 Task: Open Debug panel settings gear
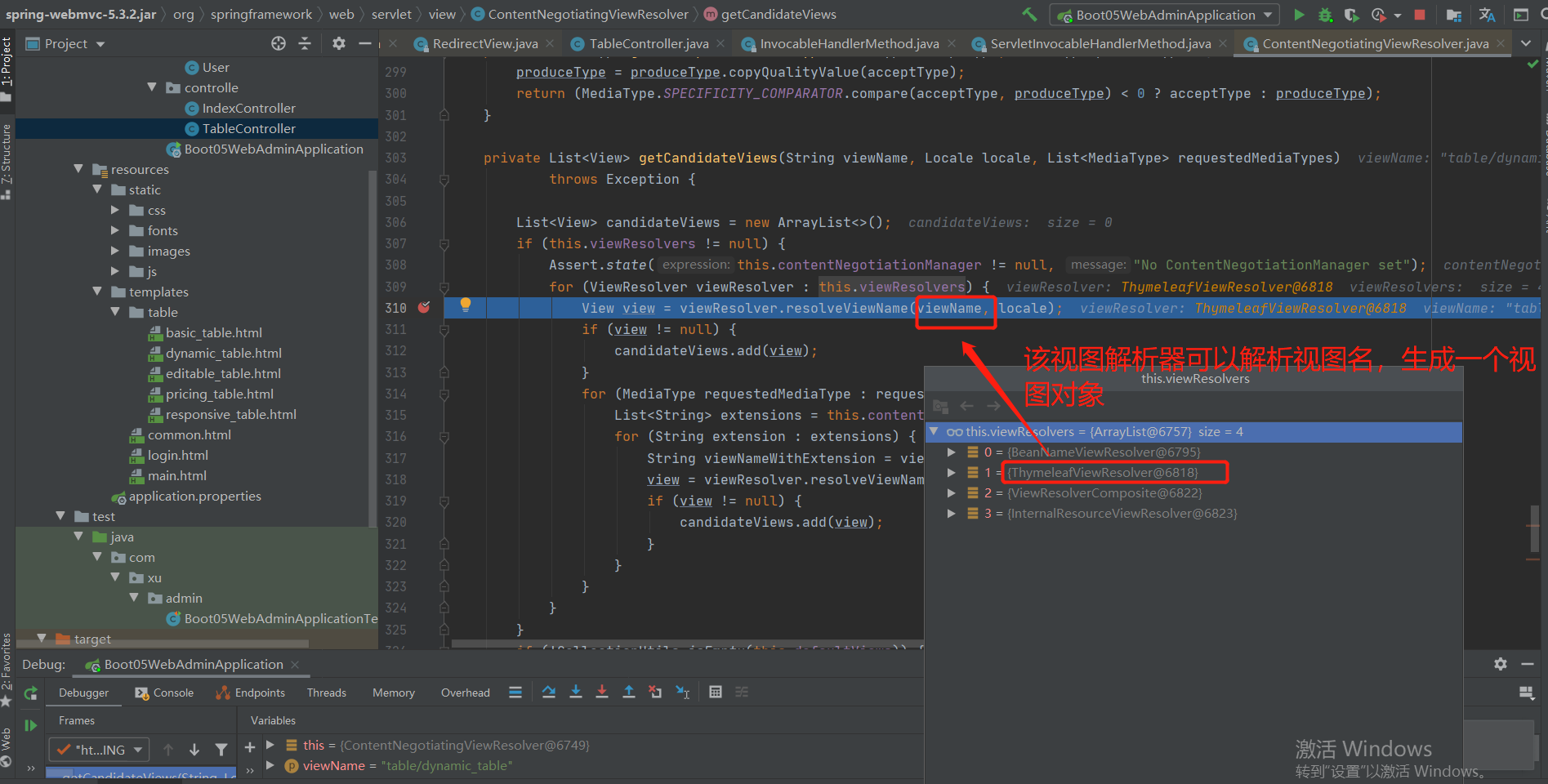point(1501,664)
